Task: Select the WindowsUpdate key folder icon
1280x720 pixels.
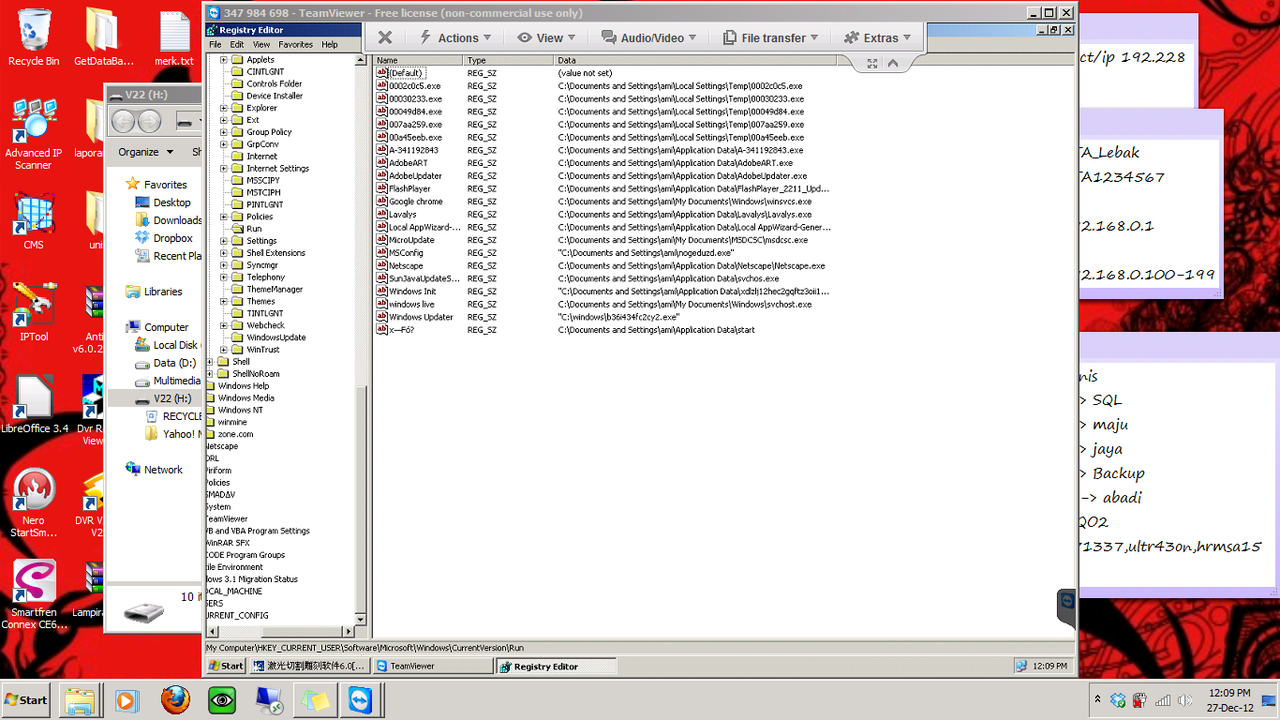Action: (x=238, y=338)
